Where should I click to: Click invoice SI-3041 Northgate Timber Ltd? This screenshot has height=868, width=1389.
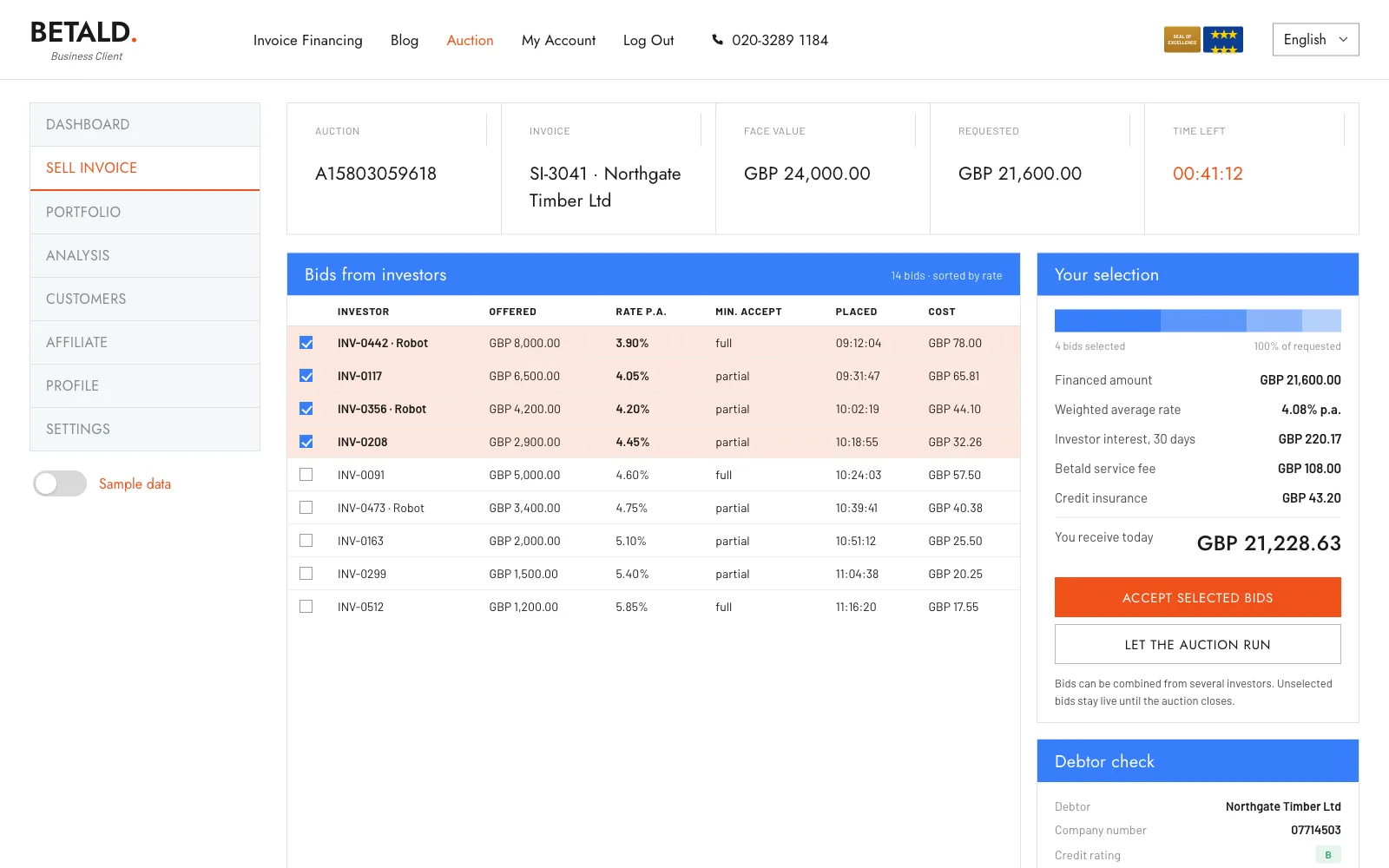point(605,187)
